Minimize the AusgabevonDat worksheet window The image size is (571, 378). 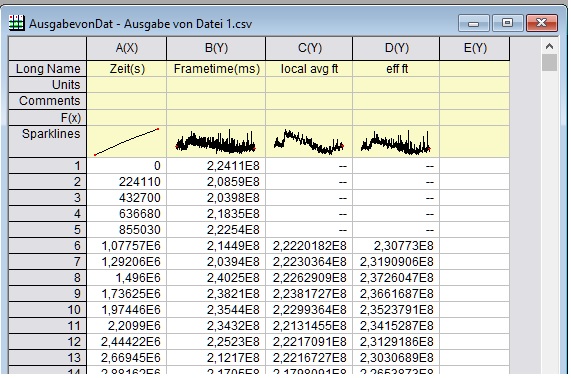[x=473, y=23]
